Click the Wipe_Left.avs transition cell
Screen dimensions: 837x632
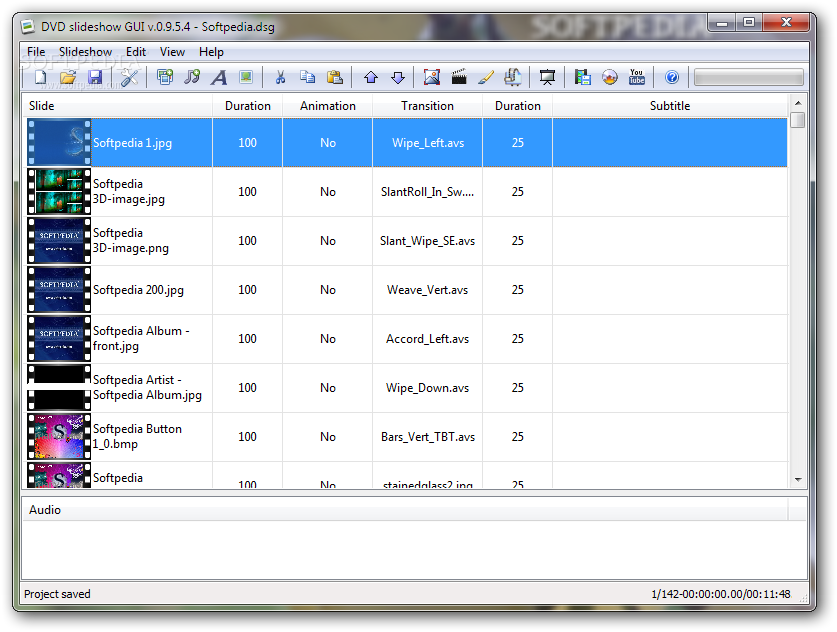pos(428,143)
